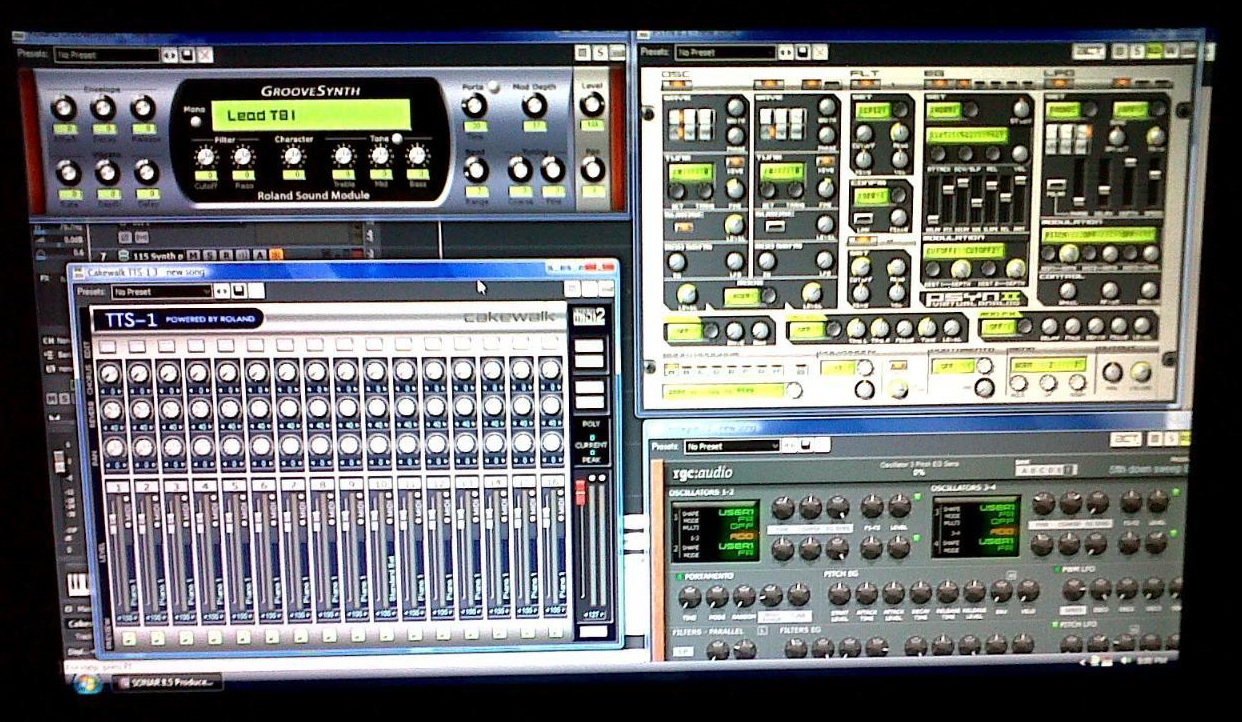This screenshot has width=1242, height=722.
Task: Click the GrooveSynth Character knob
Action: click(293, 156)
